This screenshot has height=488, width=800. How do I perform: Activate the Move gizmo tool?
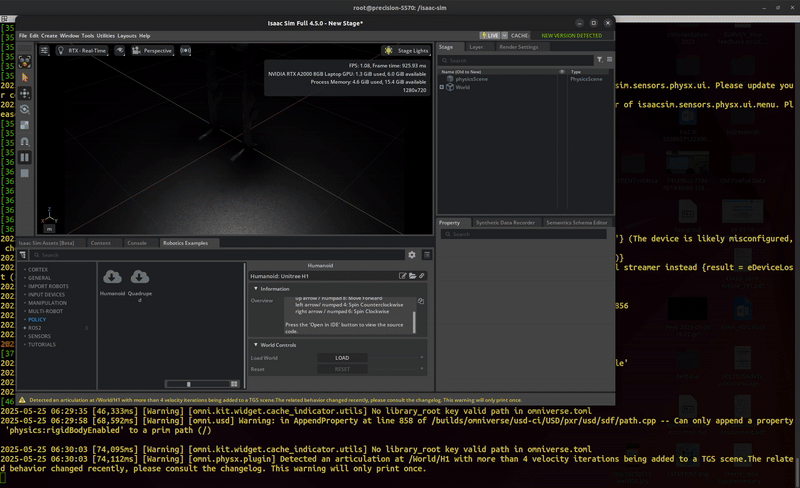coord(25,93)
